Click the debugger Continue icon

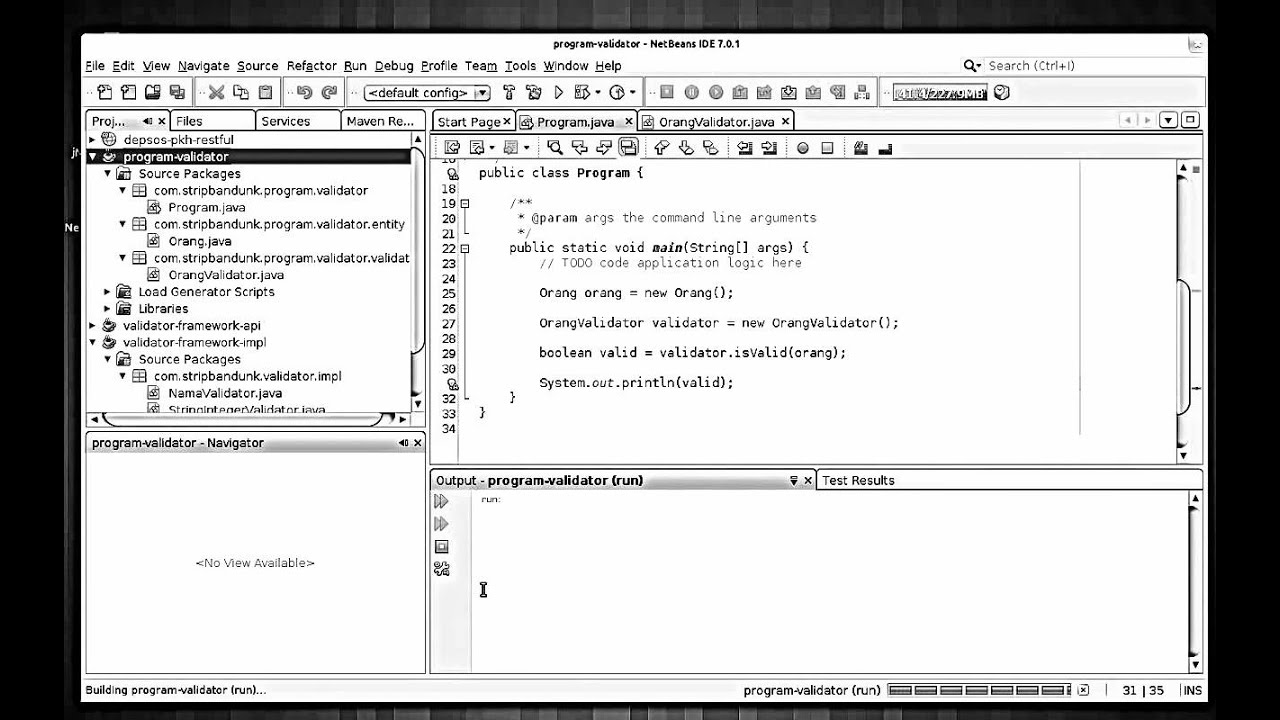click(x=716, y=92)
